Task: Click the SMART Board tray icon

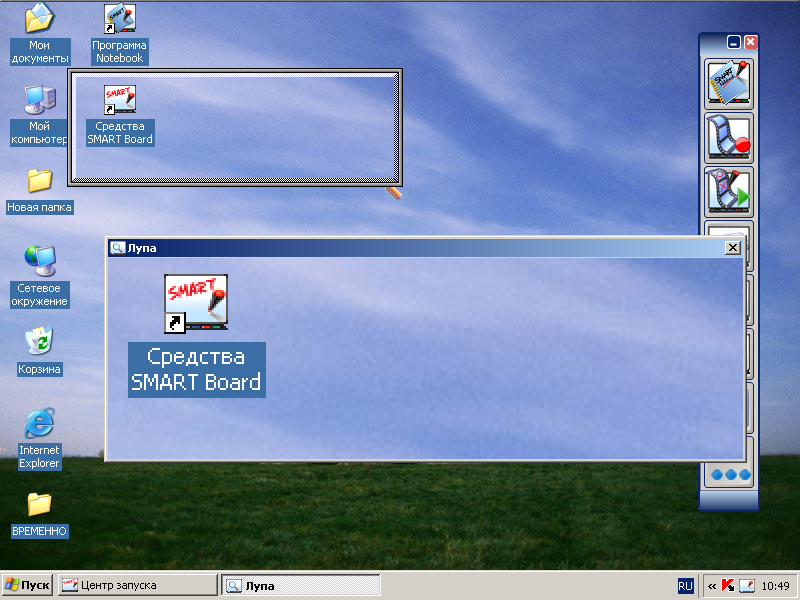Action: tap(747, 586)
